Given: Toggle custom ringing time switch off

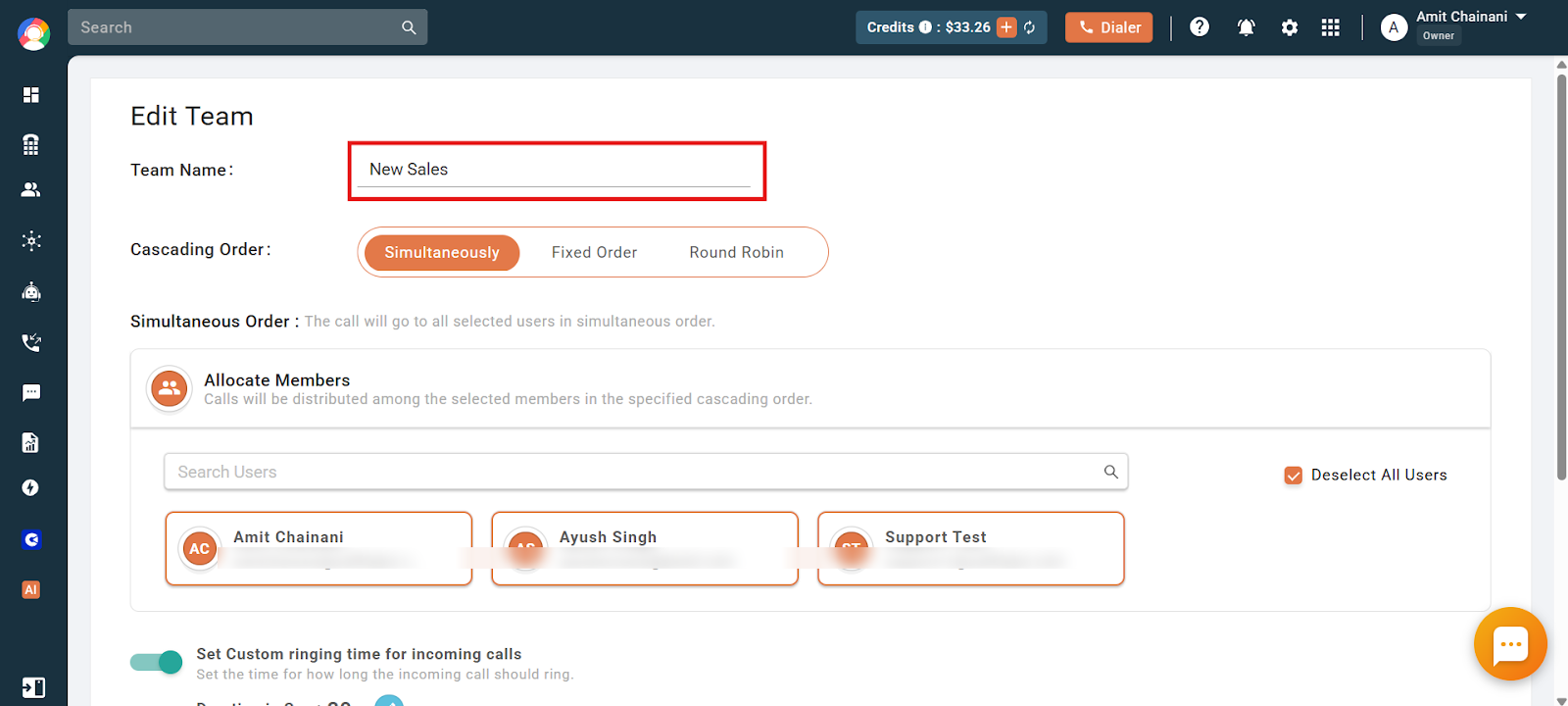Looking at the screenshot, I should tap(157, 662).
